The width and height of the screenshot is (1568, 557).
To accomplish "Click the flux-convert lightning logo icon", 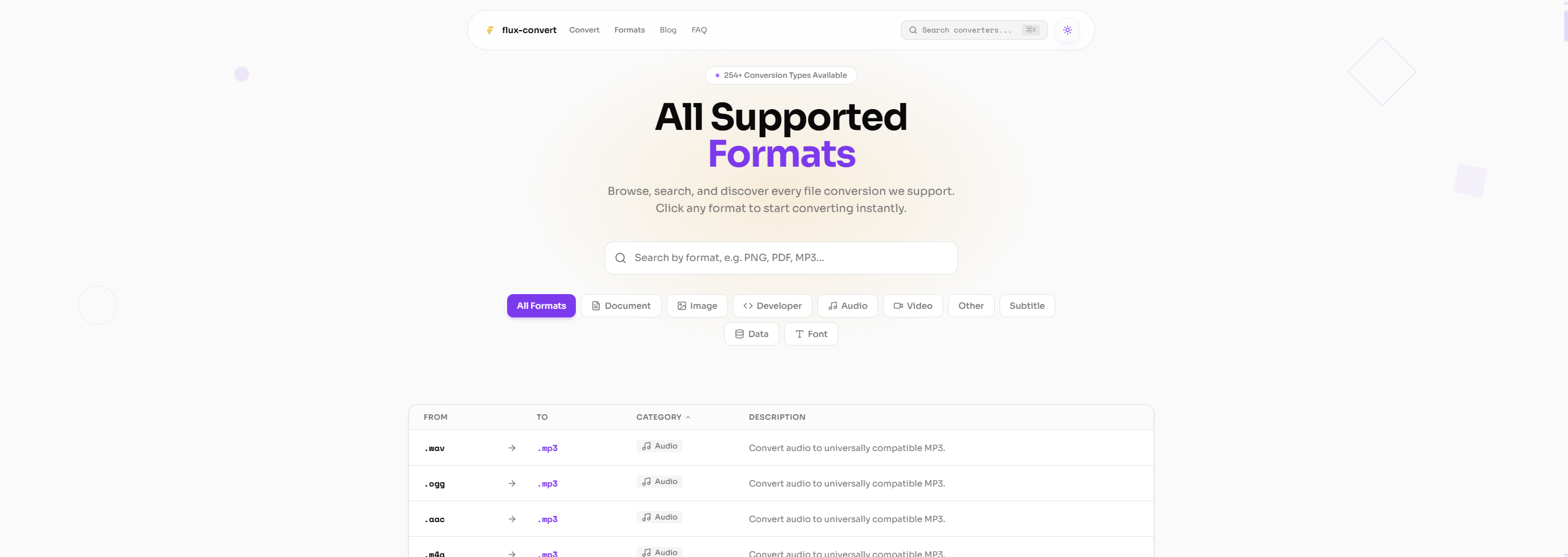I will pos(490,30).
